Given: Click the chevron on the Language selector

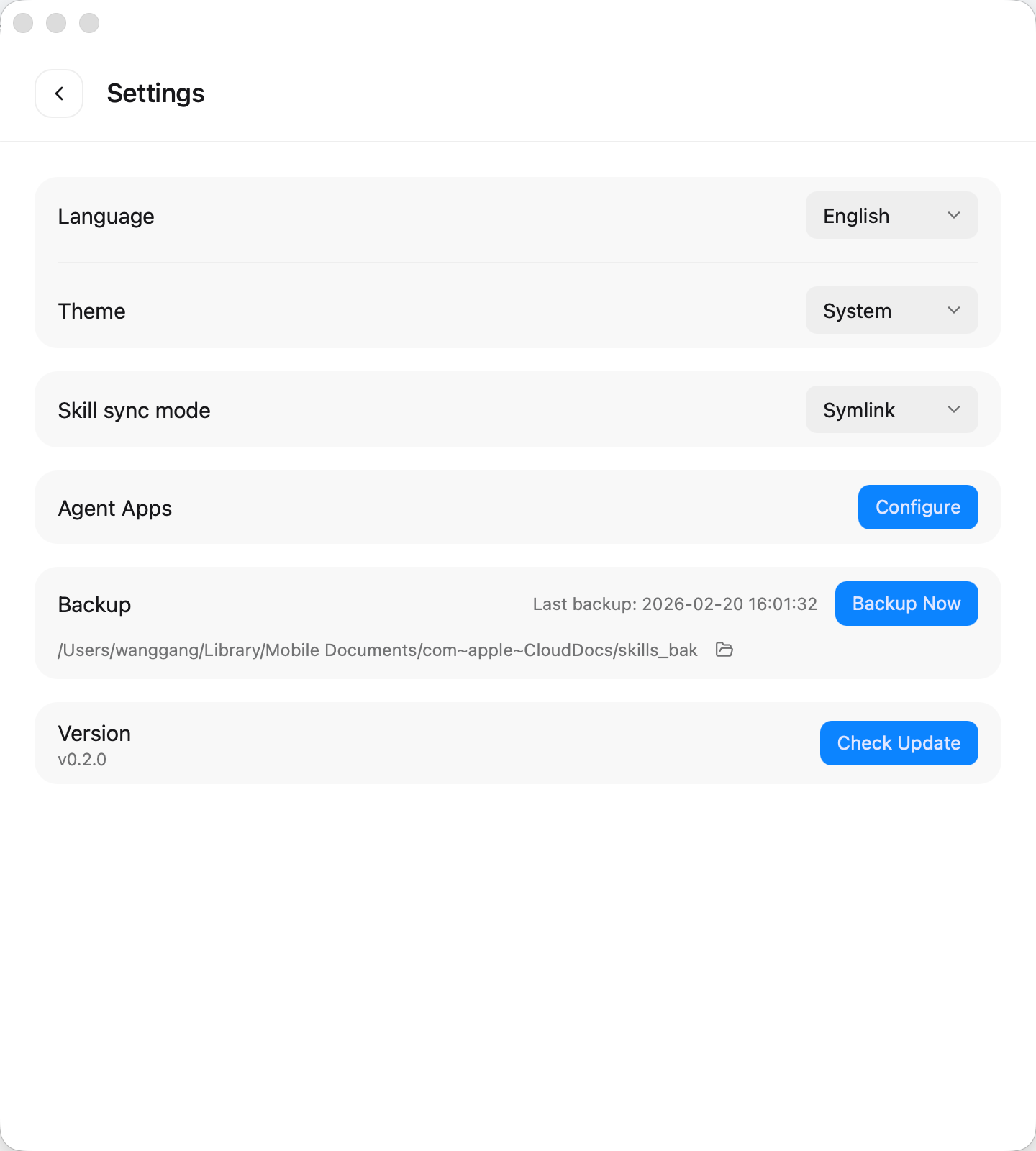Looking at the screenshot, I should pyautogui.click(x=954, y=215).
